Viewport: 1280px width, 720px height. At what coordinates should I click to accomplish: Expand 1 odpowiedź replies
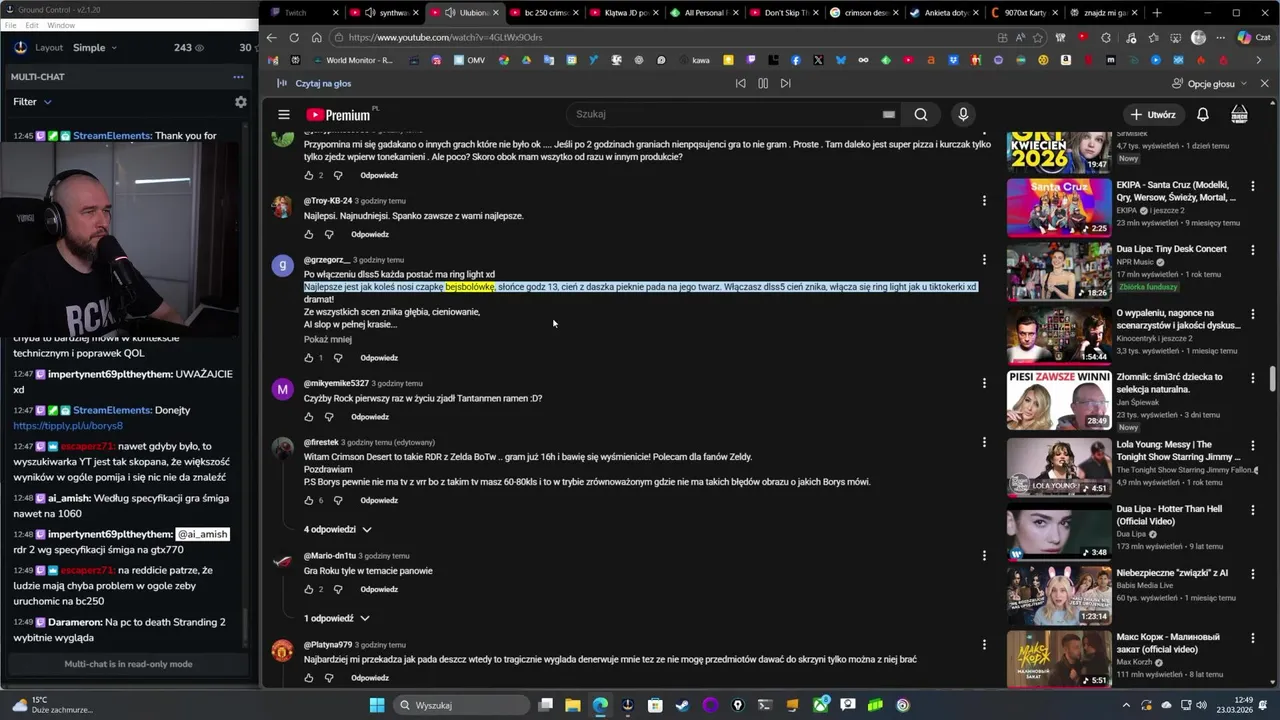point(337,618)
